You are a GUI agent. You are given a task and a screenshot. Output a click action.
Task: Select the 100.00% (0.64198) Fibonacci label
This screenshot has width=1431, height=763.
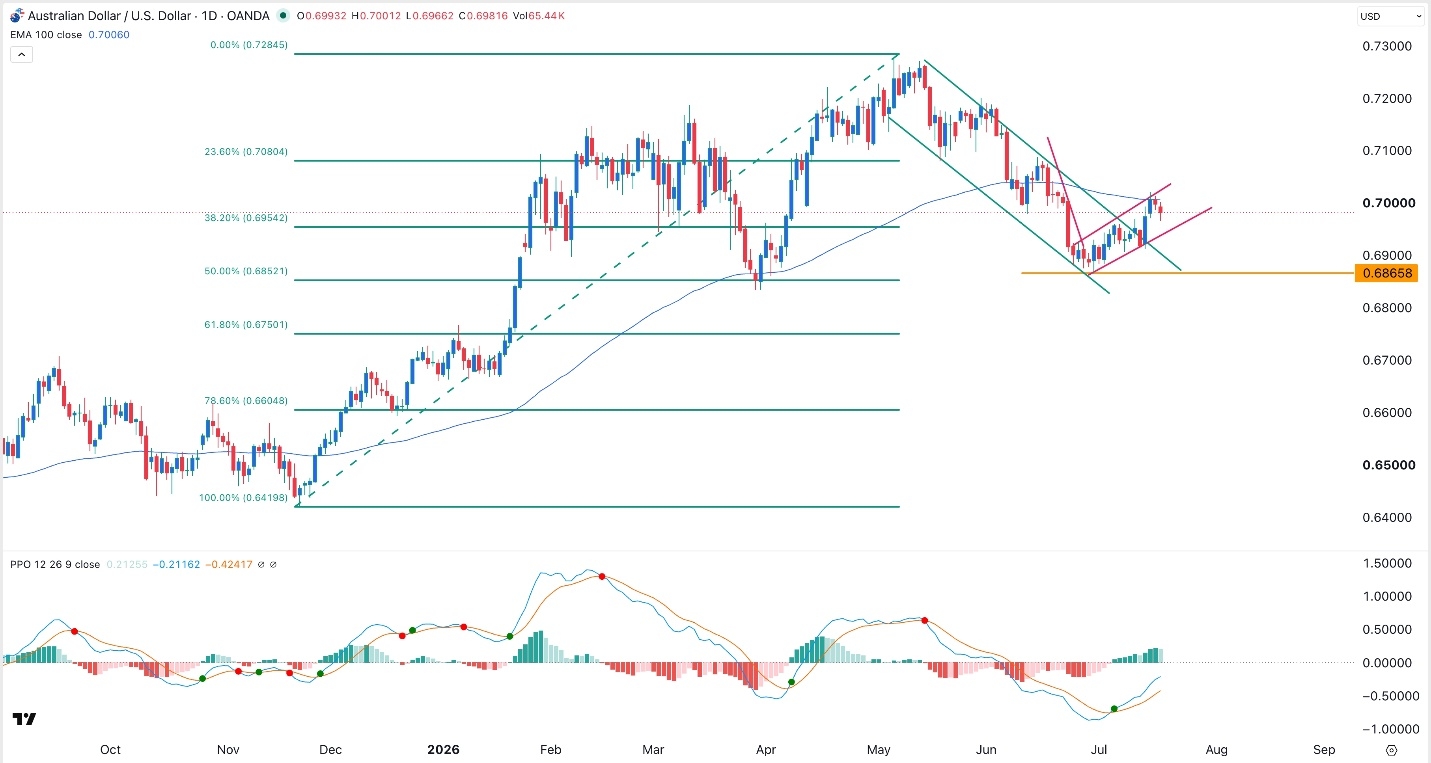tap(244, 497)
